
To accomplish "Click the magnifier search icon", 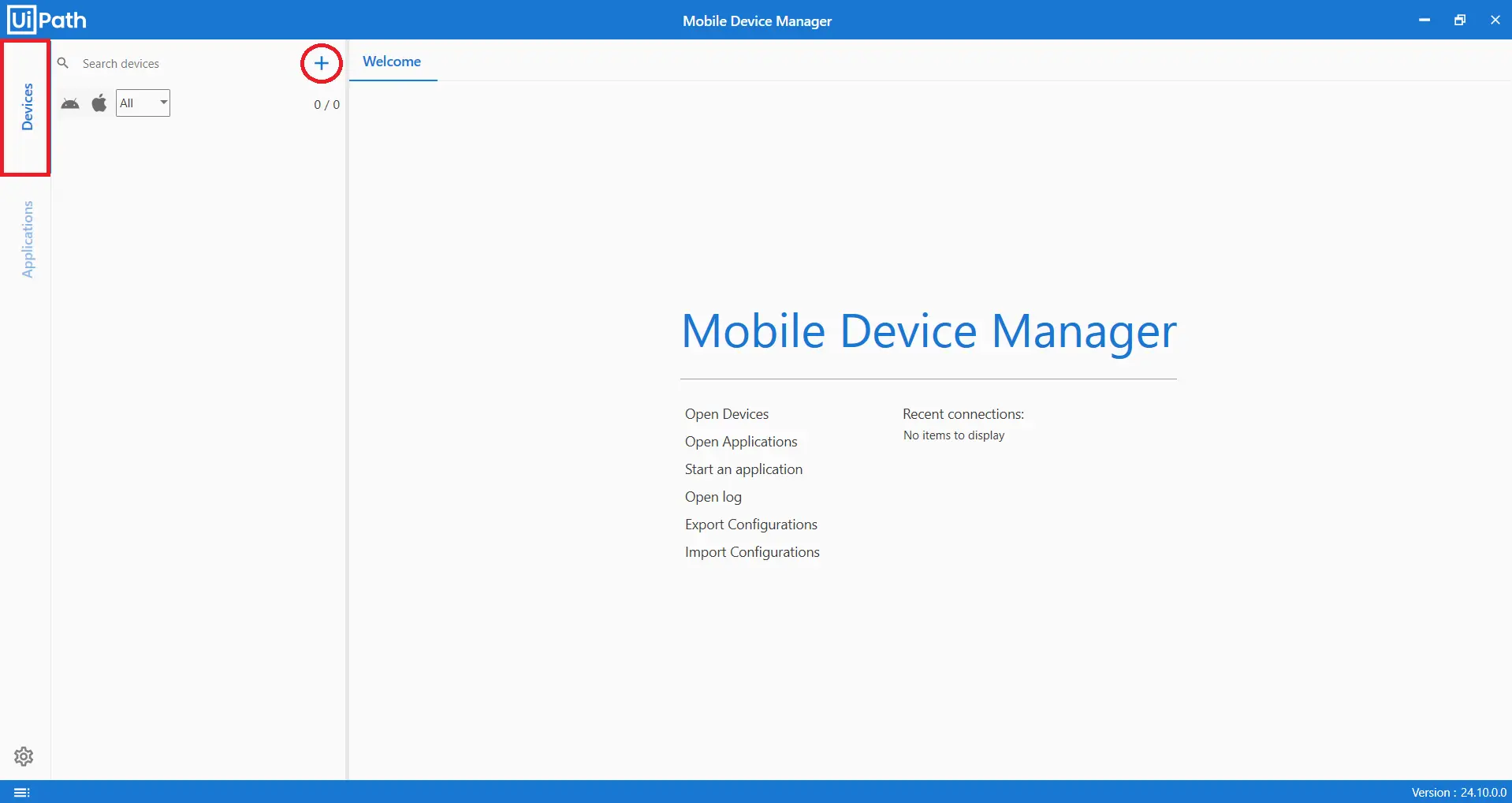I will (63, 63).
